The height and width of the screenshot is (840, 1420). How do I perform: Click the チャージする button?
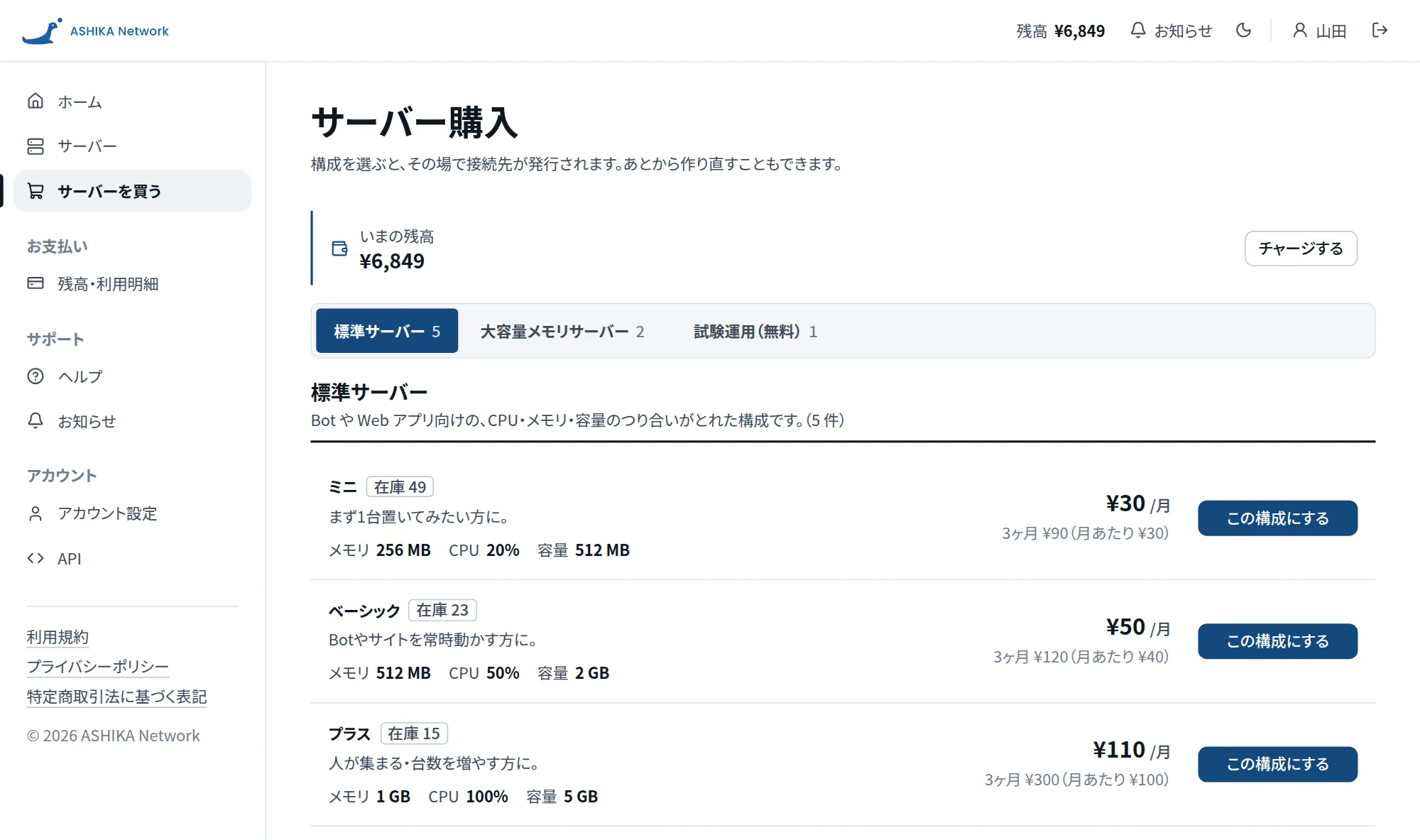click(x=1301, y=249)
